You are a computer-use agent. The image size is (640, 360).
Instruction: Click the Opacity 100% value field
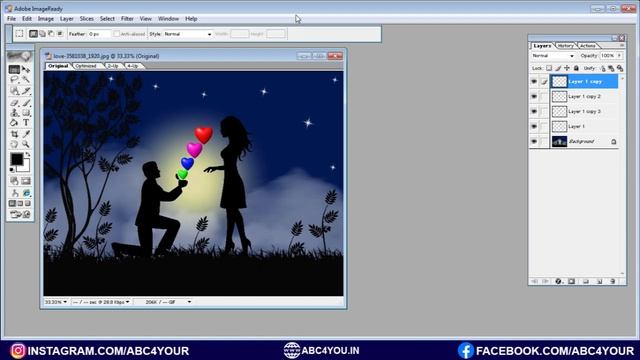pyautogui.click(x=607, y=56)
